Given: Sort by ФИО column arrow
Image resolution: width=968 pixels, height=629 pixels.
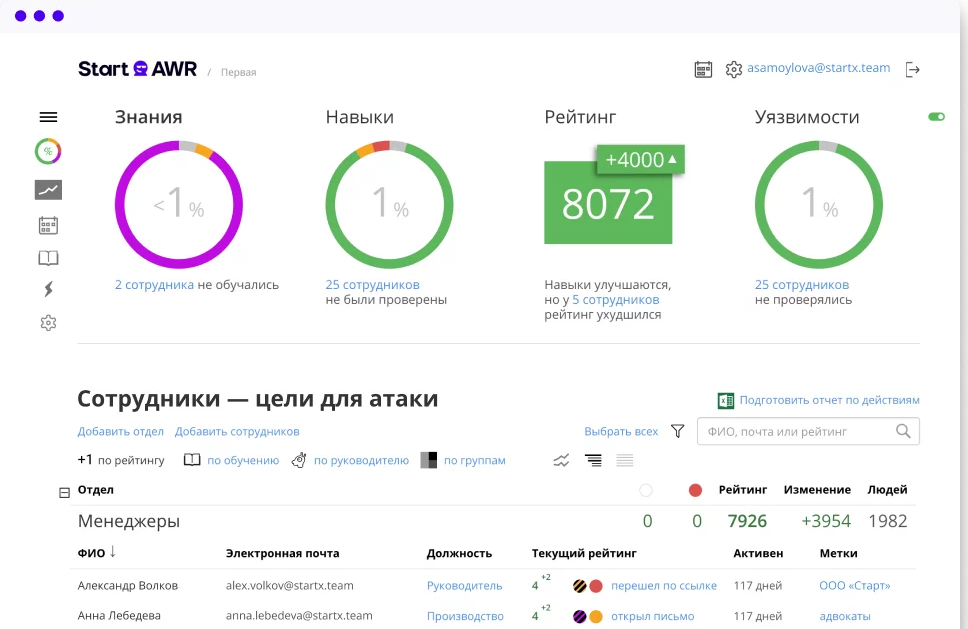Looking at the screenshot, I should click(x=112, y=552).
